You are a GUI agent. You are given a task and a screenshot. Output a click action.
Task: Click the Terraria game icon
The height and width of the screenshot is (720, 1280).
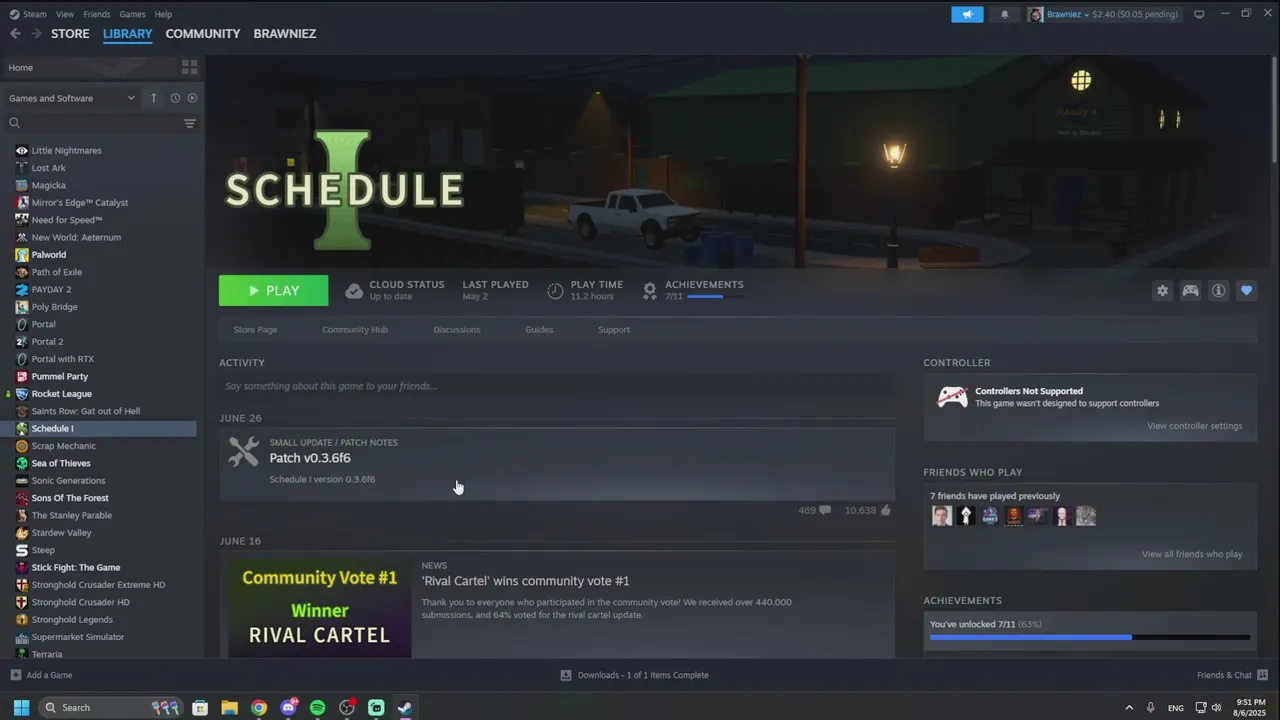coord(22,654)
